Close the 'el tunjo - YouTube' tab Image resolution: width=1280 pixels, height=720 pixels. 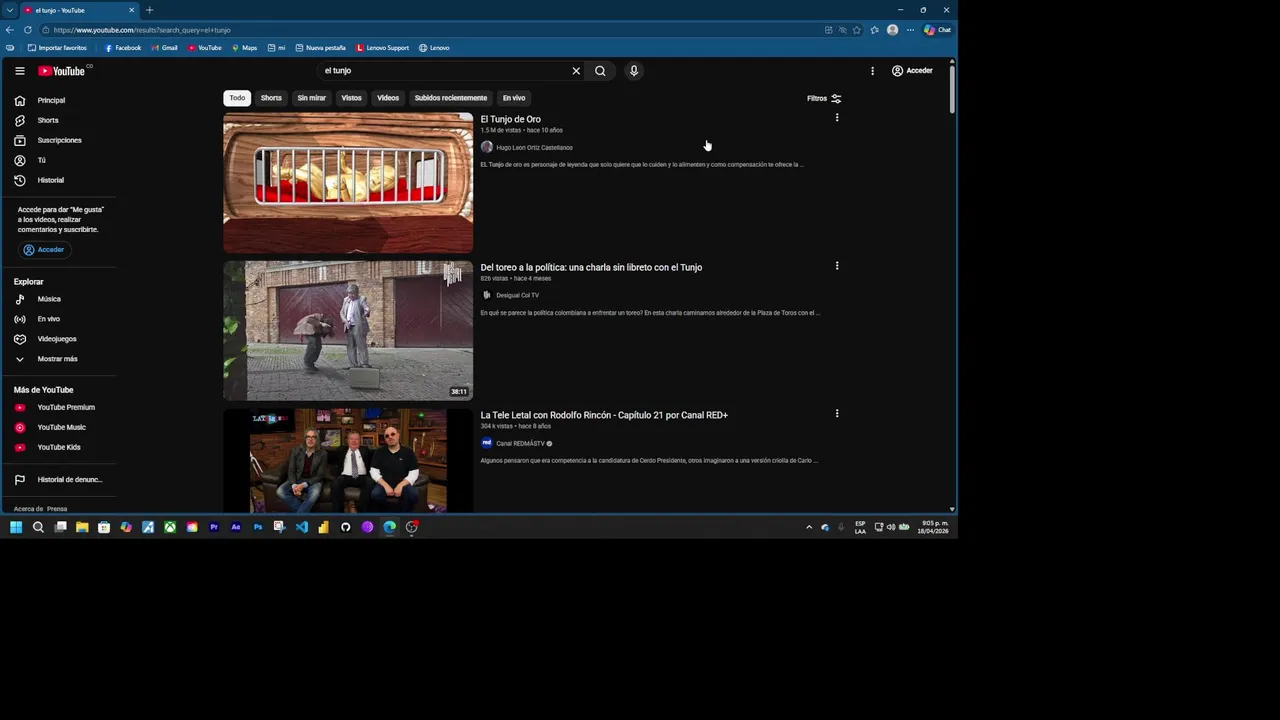131,10
